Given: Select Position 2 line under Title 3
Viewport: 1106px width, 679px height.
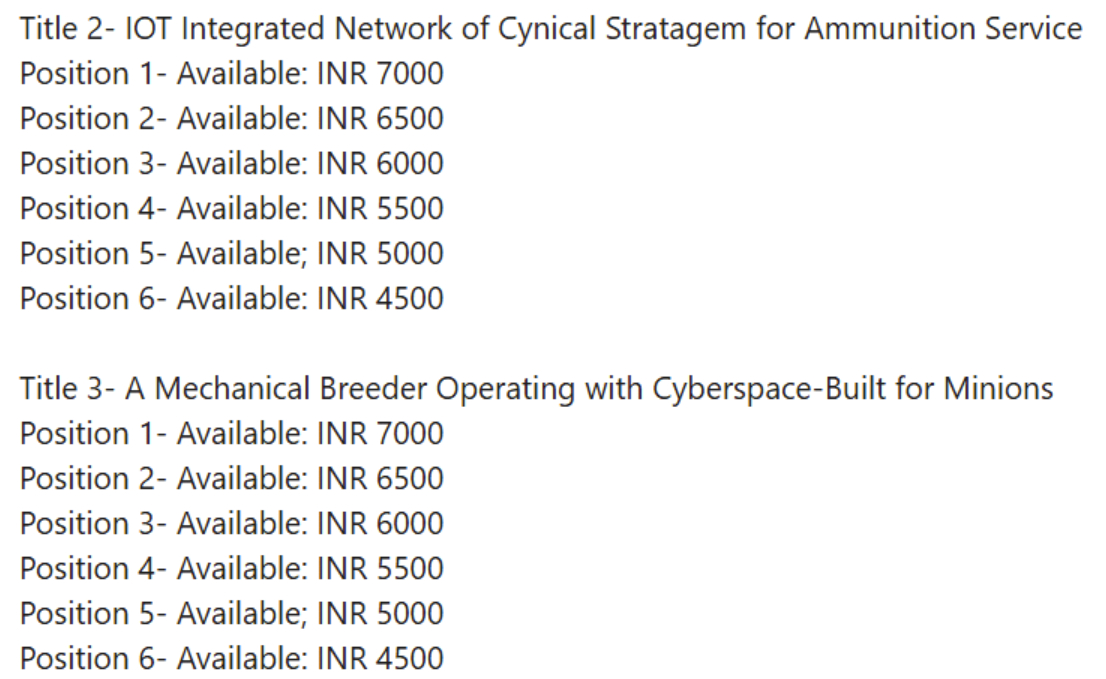Looking at the screenshot, I should click(x=231, y=479).
